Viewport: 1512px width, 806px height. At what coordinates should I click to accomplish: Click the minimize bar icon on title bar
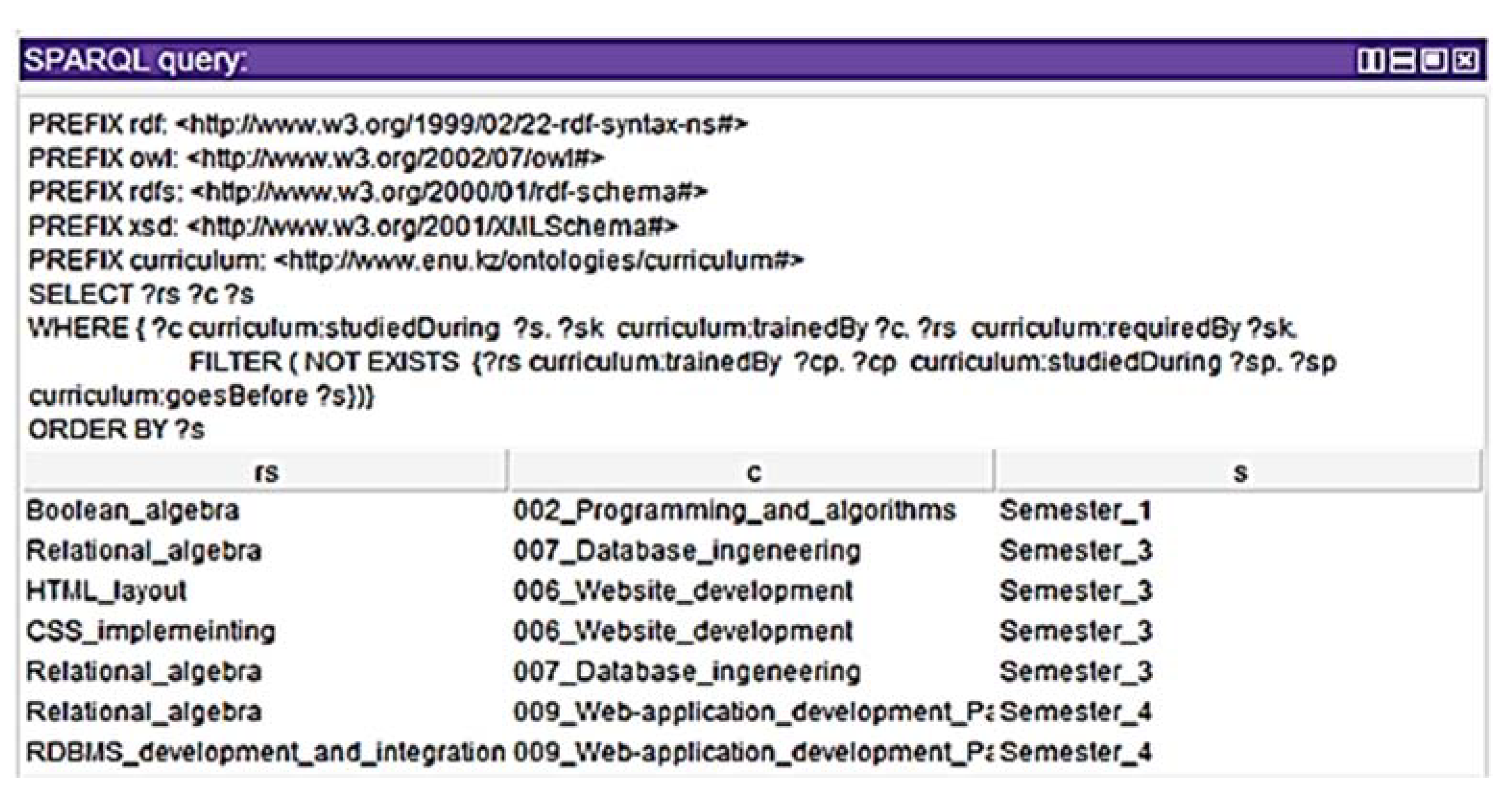point(1404,61)
